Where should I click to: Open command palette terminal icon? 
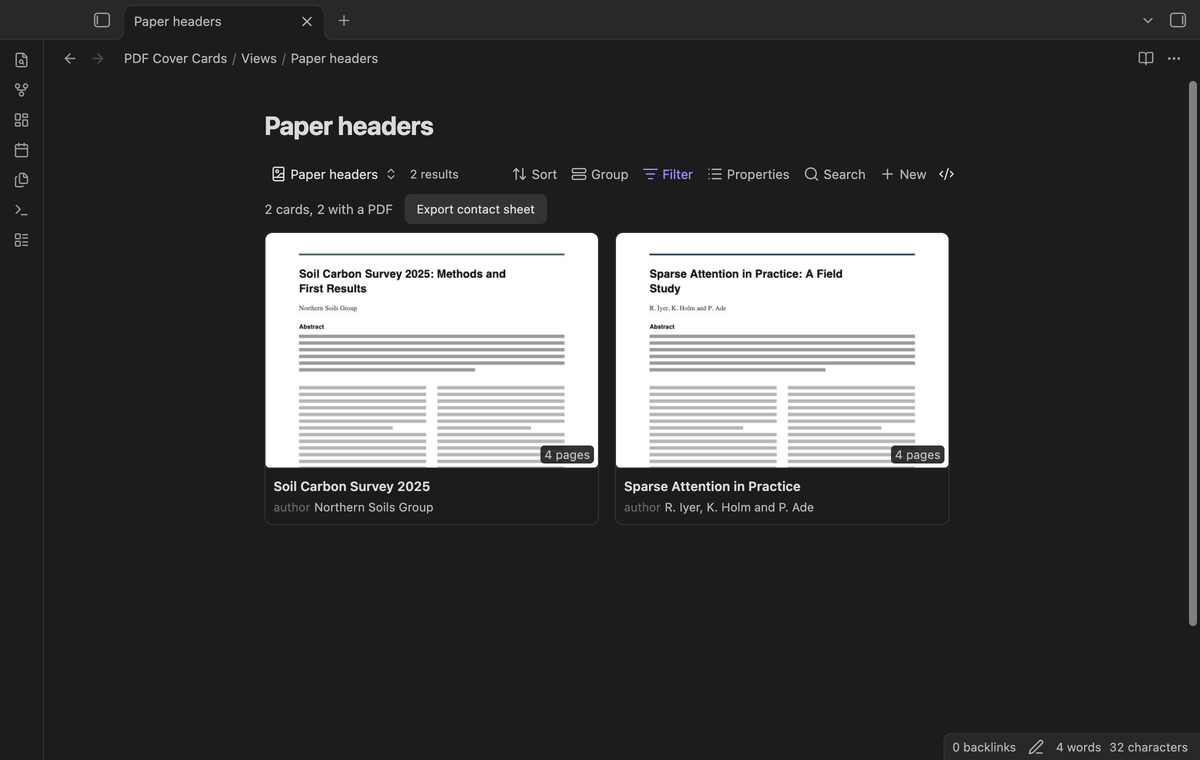point(21,210)
